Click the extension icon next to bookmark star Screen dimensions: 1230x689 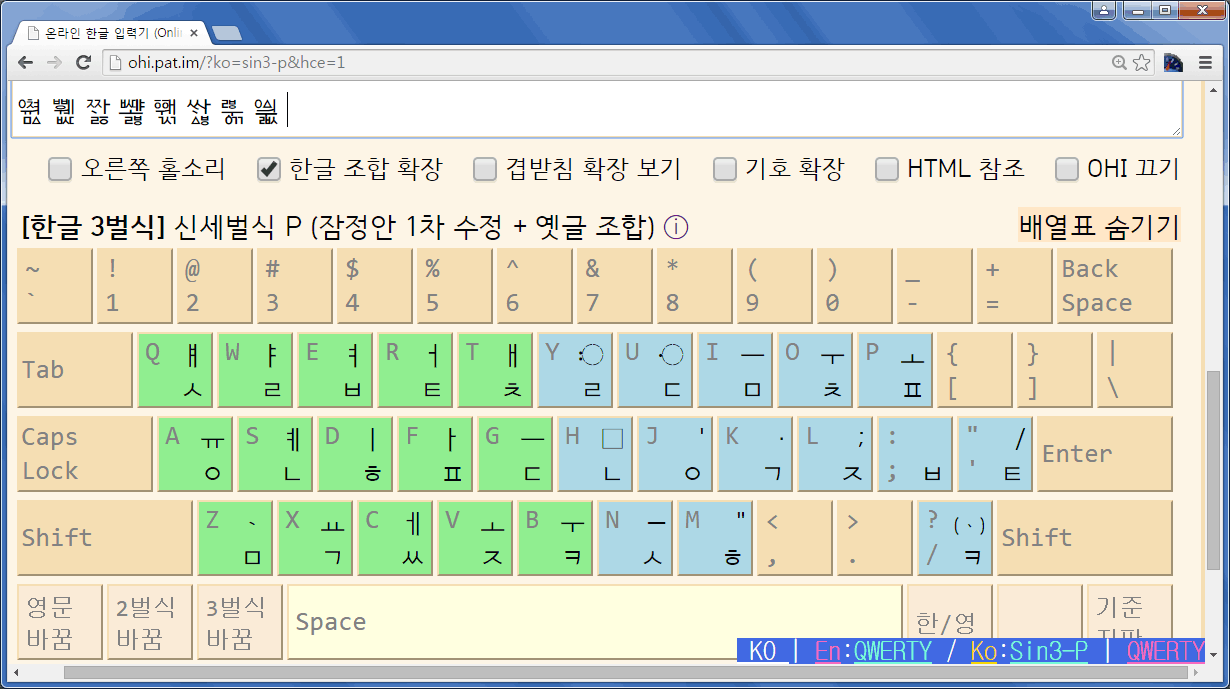(x=1173, y=63)
